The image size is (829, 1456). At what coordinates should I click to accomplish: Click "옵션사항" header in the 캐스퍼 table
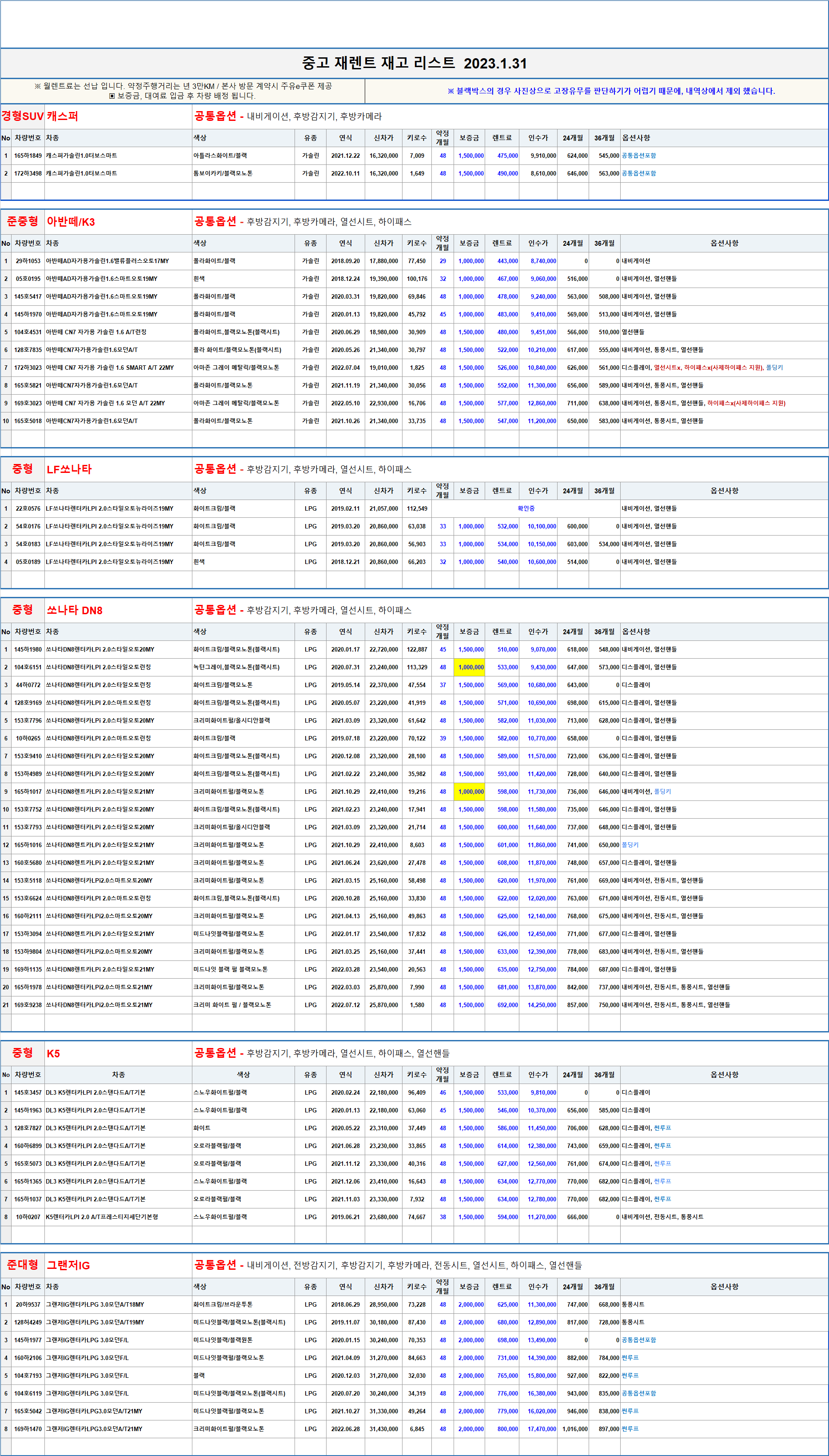tap(636, 138)
